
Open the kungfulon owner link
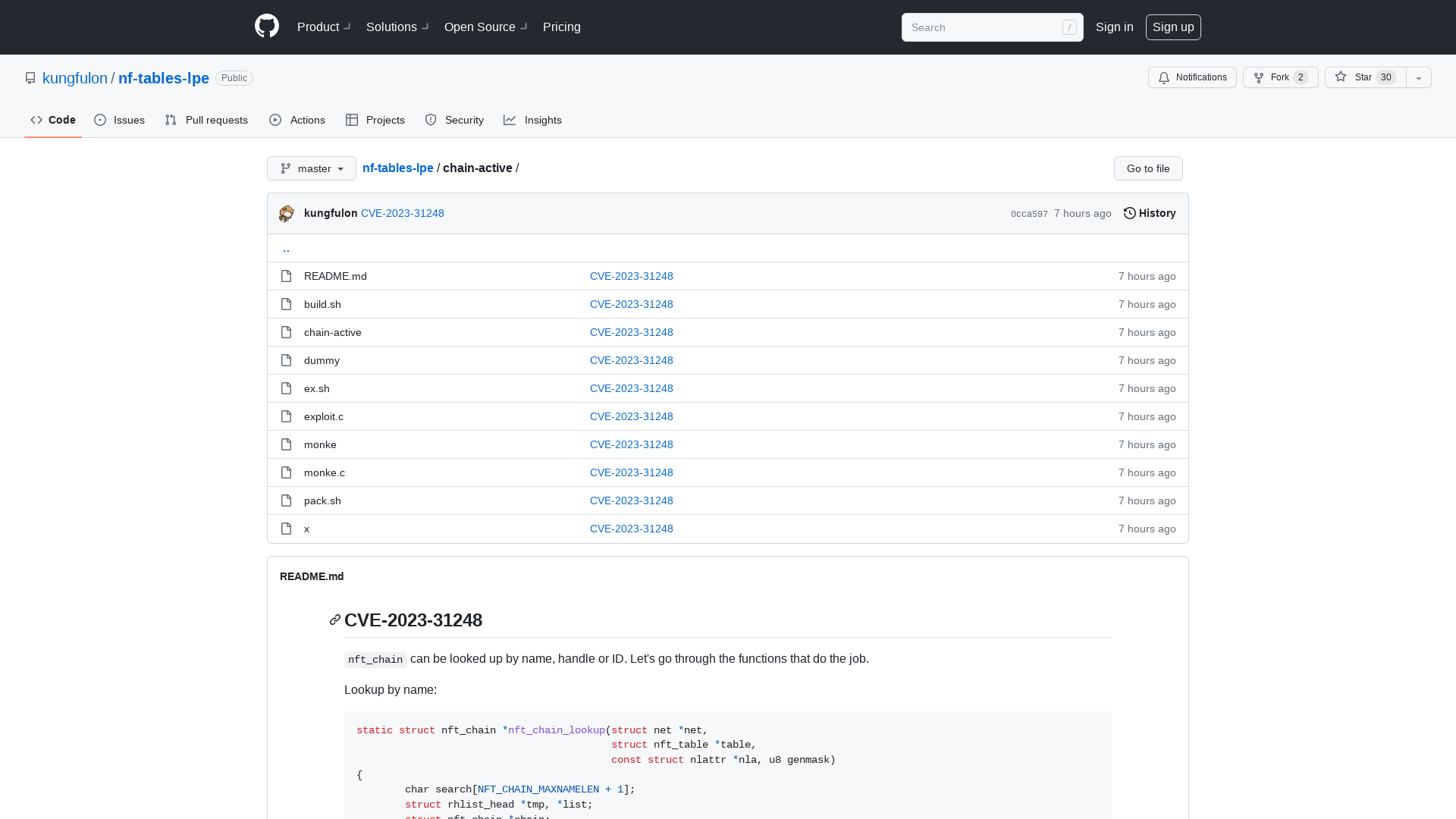(75, 78)
